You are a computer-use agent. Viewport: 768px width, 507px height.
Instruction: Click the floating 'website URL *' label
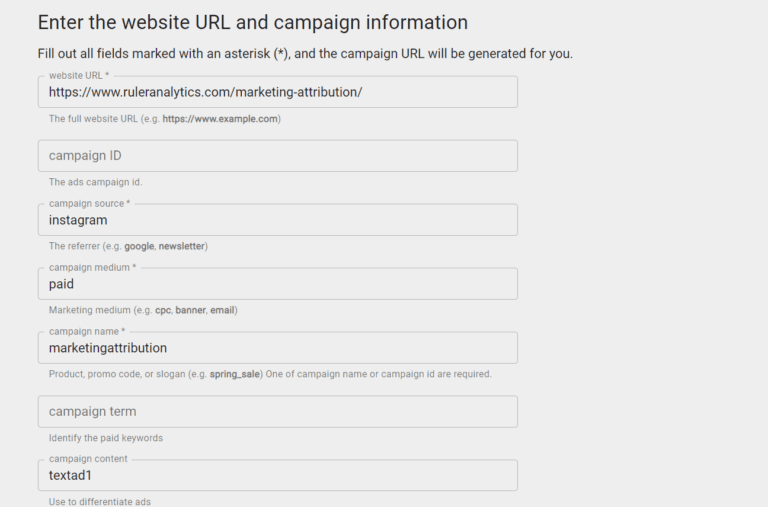(x=79, y=76)
